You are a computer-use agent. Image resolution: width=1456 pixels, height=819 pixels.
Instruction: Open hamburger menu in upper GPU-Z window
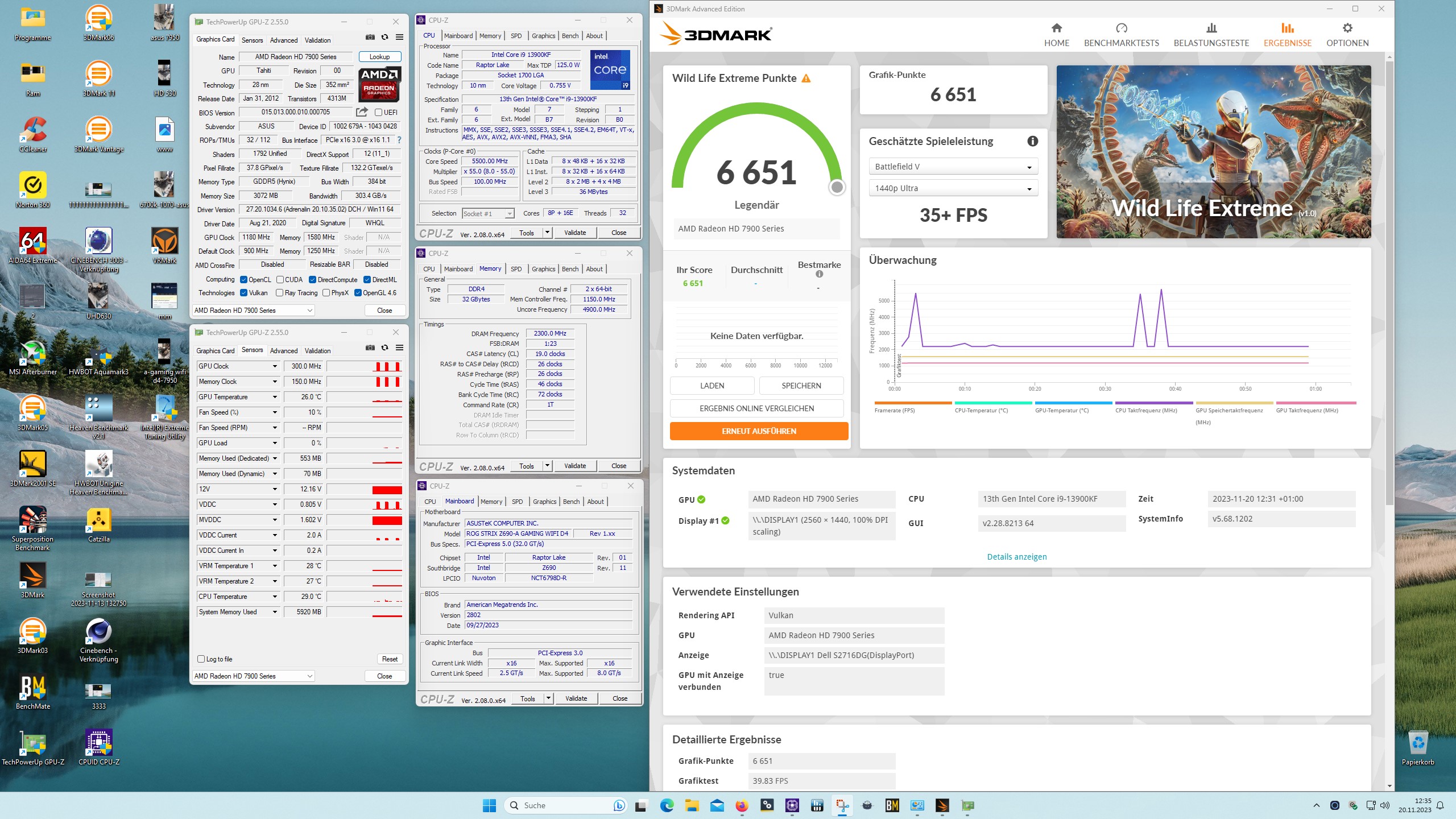(x=400, y=38)
